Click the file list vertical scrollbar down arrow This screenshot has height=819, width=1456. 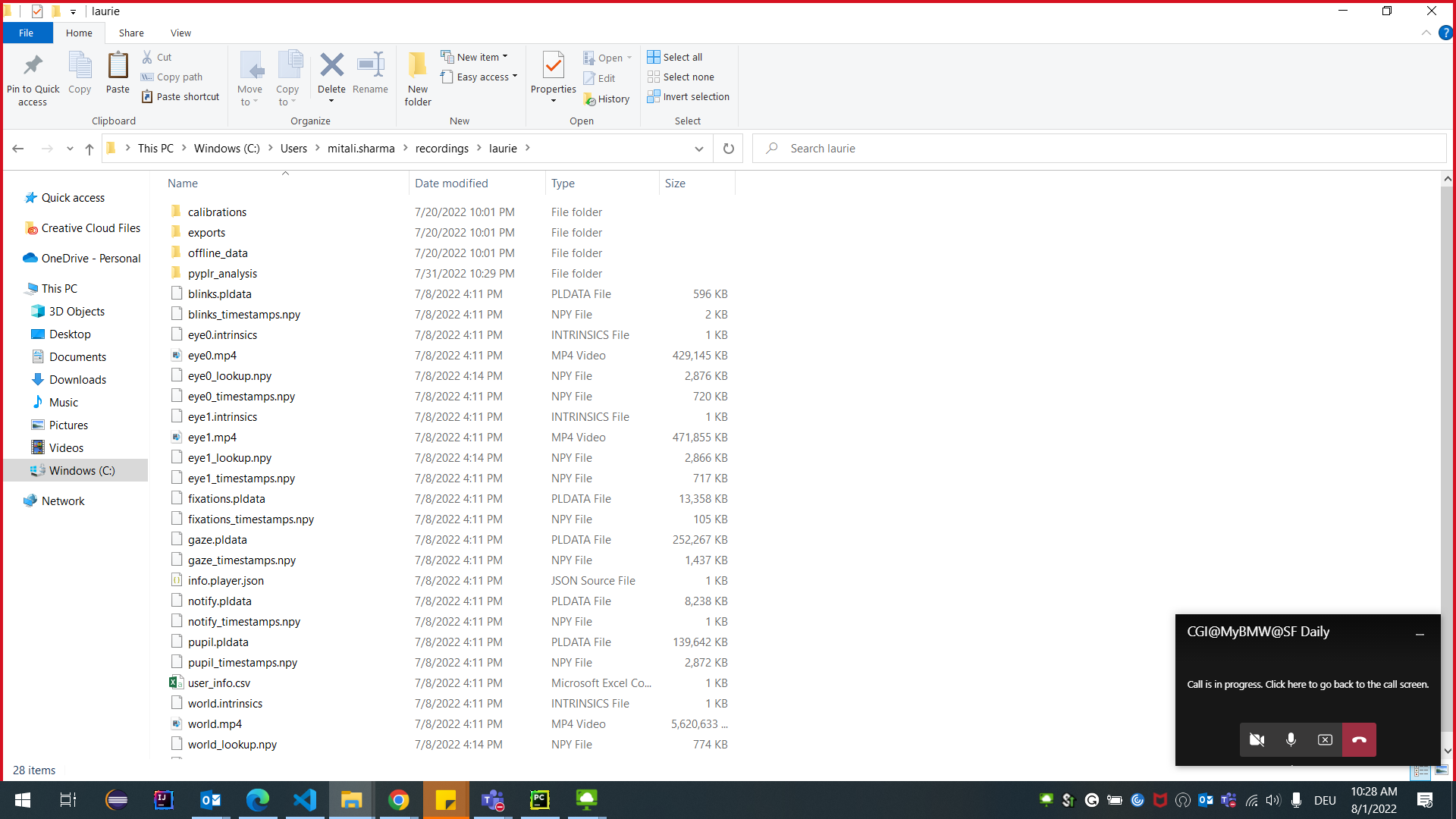click(1448, 751)
